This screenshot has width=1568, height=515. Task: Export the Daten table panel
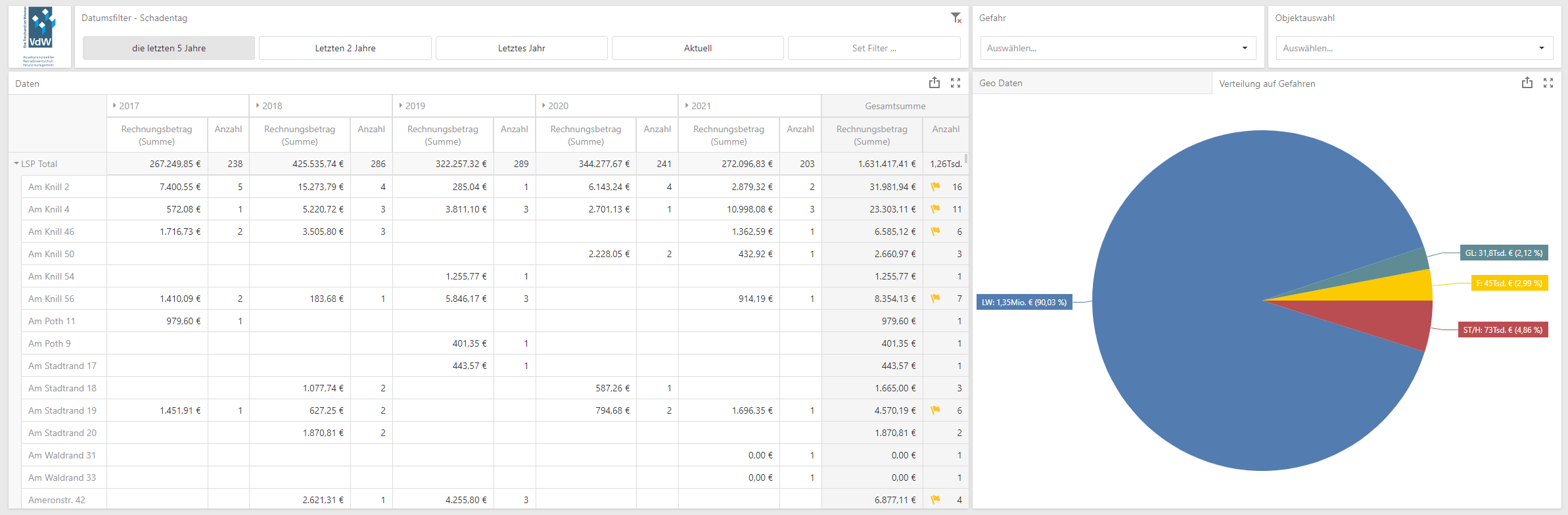coord(934,83)
